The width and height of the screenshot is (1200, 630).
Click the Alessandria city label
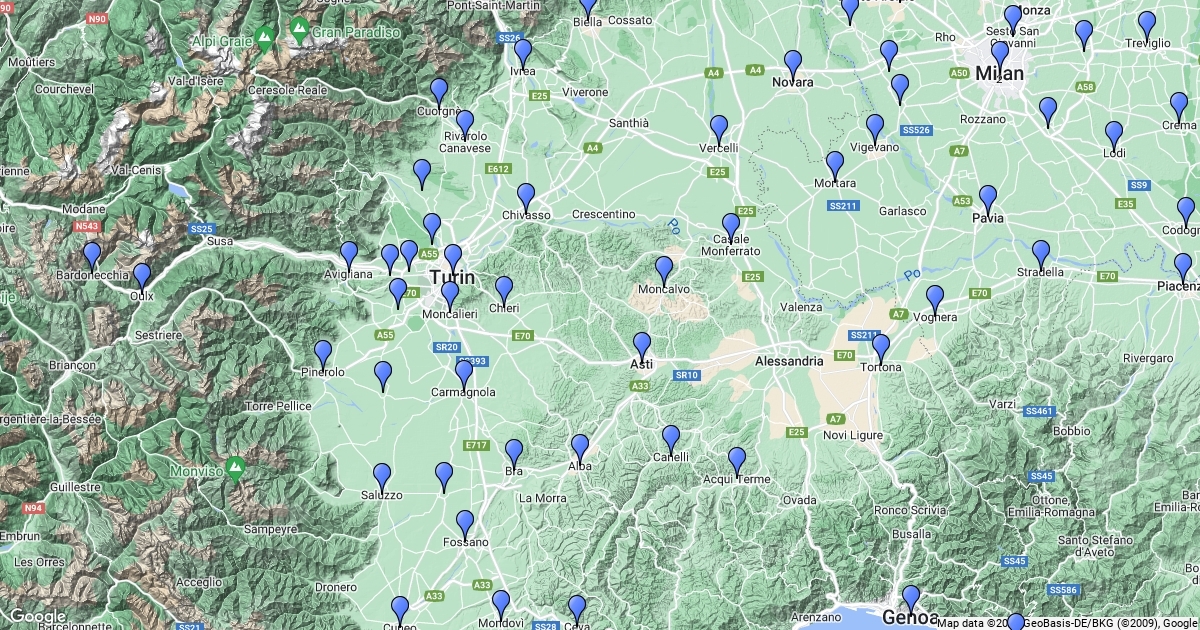(790, 361)
